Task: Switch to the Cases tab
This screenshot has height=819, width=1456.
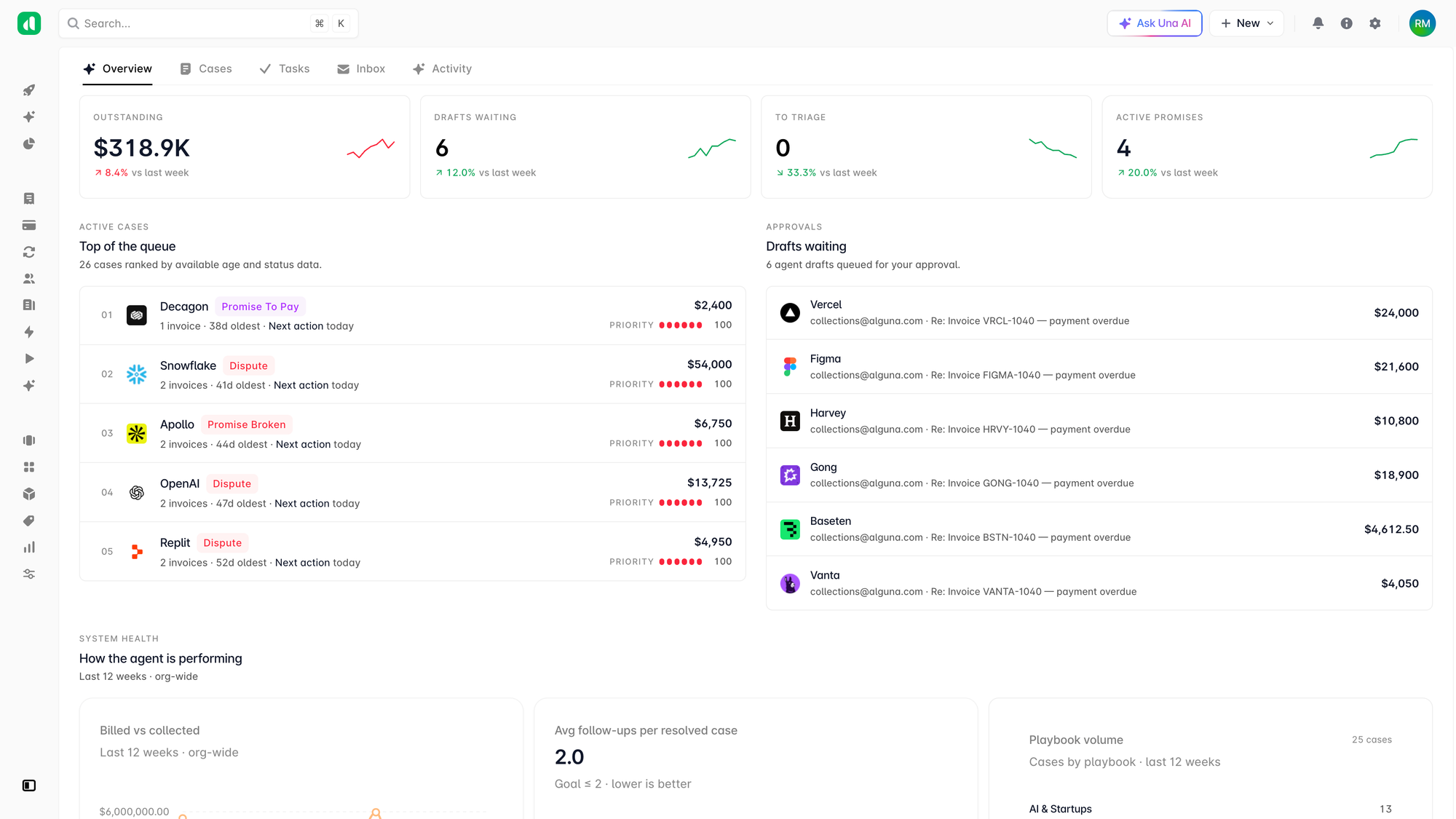Action: tap(206, 68)
